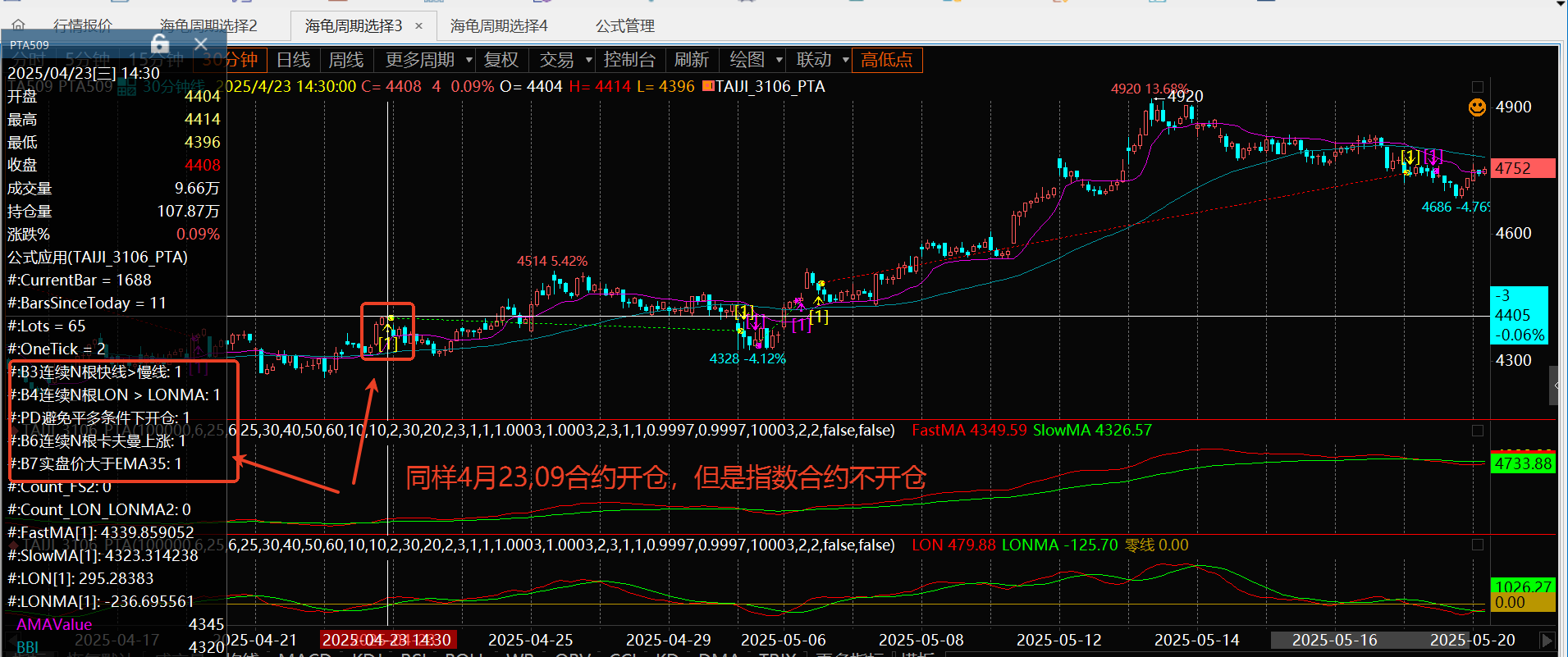Click the orange smiley face icon

1477,107
